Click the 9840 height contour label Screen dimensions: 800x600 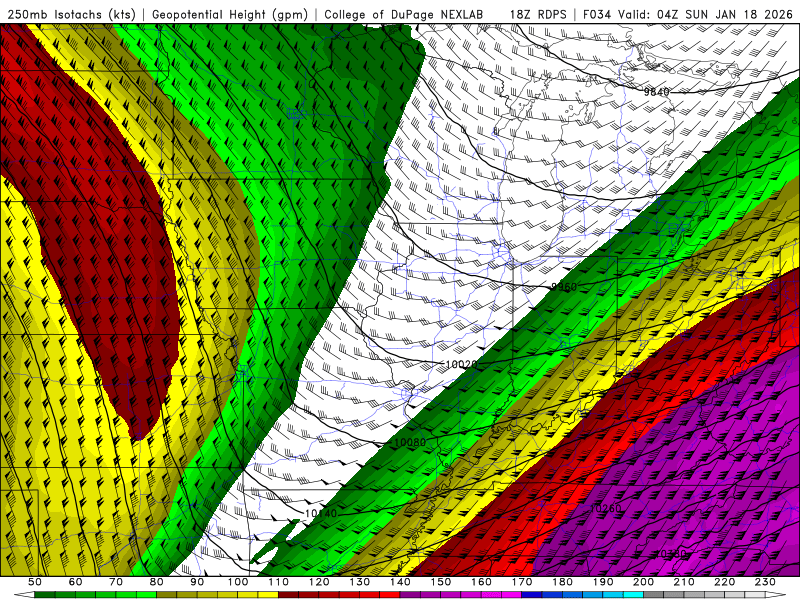coord(656,92)
